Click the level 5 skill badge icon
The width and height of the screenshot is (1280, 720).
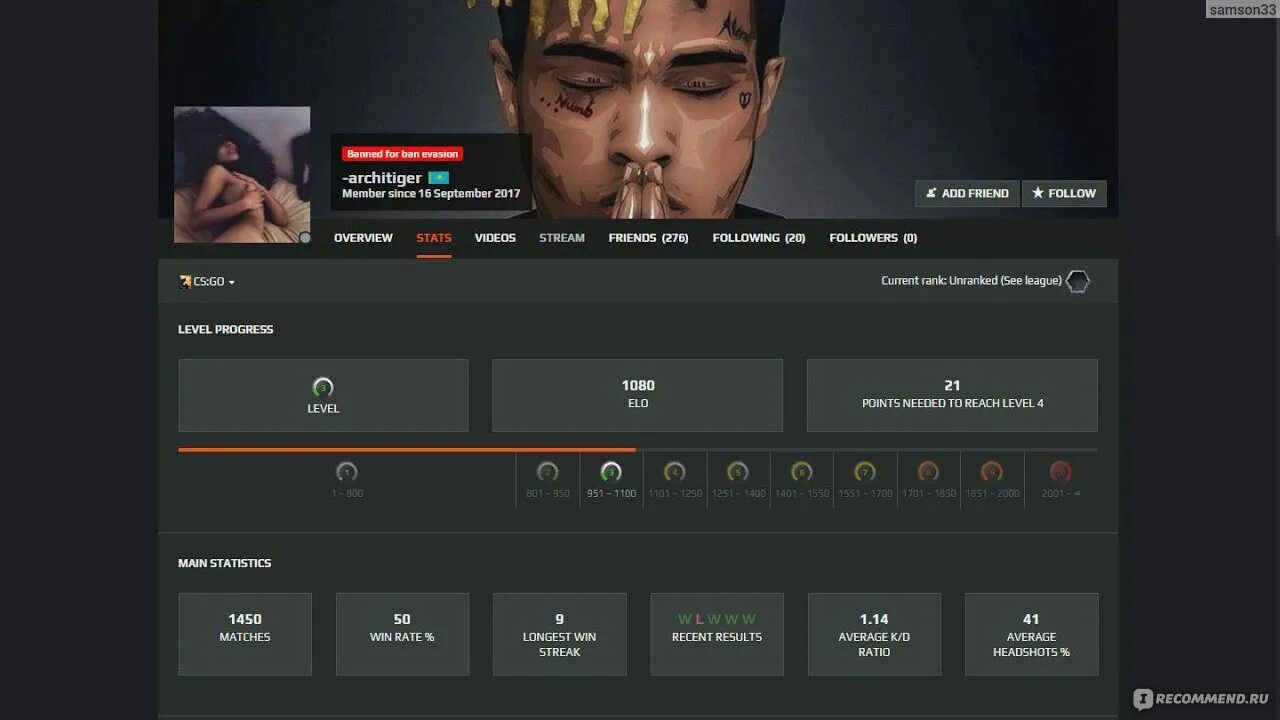click(x=738, y=472)
